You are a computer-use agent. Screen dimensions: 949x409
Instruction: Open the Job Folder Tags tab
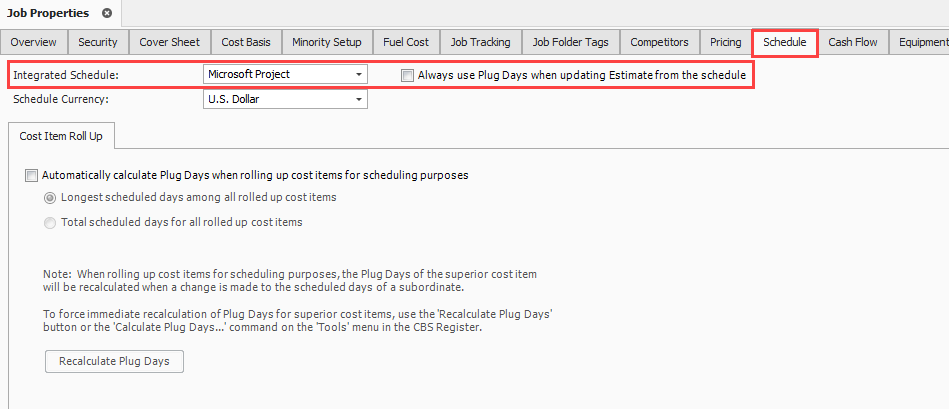point(570,42)
